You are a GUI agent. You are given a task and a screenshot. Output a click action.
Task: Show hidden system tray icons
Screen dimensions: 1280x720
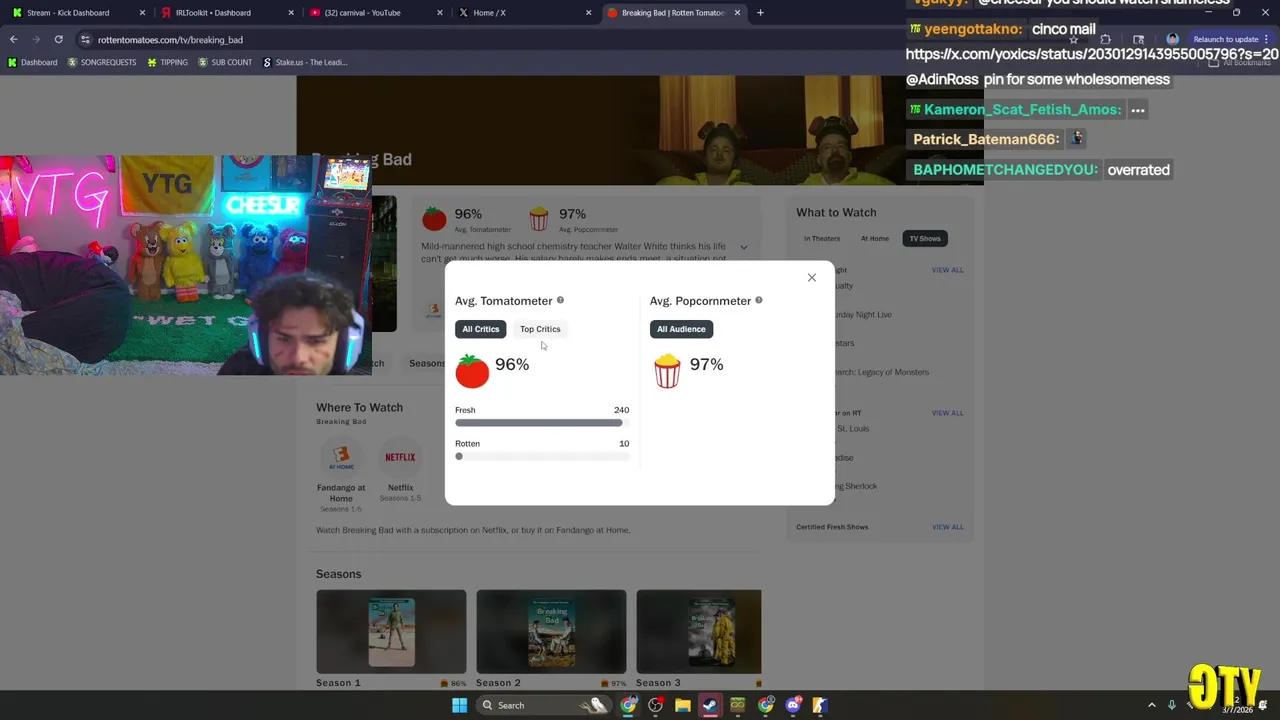[x=1150, y=705]
